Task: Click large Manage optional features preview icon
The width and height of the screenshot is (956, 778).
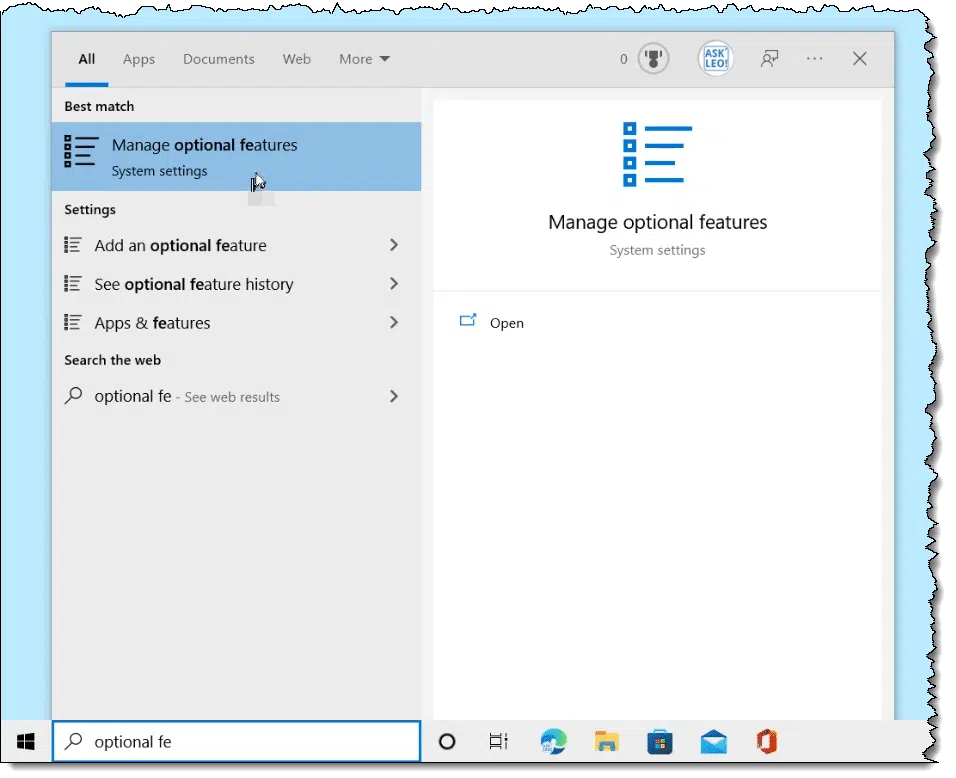Action: 657,154
